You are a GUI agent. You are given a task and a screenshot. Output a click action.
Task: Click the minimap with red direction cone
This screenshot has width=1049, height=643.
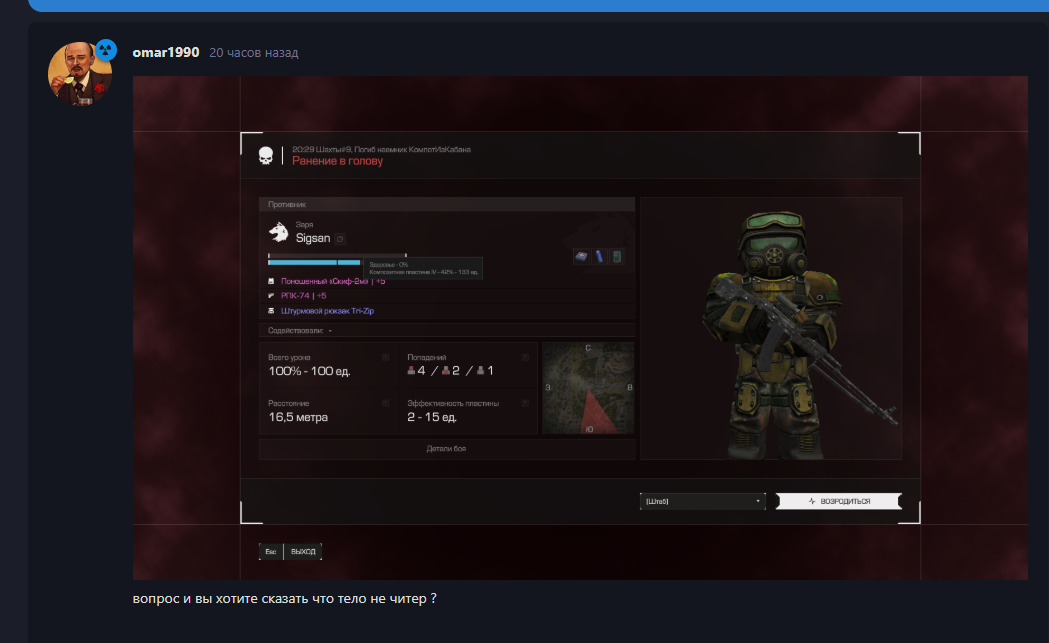click(x=588, y=388)
